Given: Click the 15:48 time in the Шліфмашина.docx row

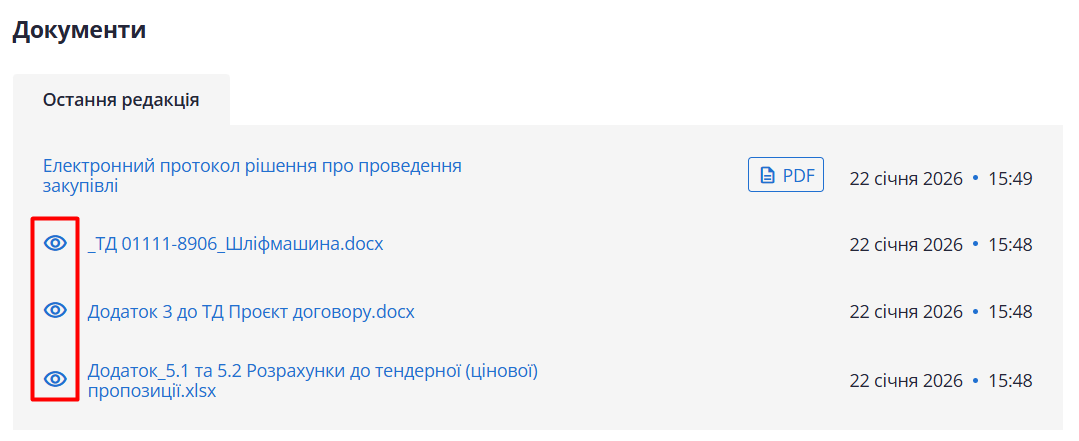Looking at the screenshot, I should pos(1010,245).
